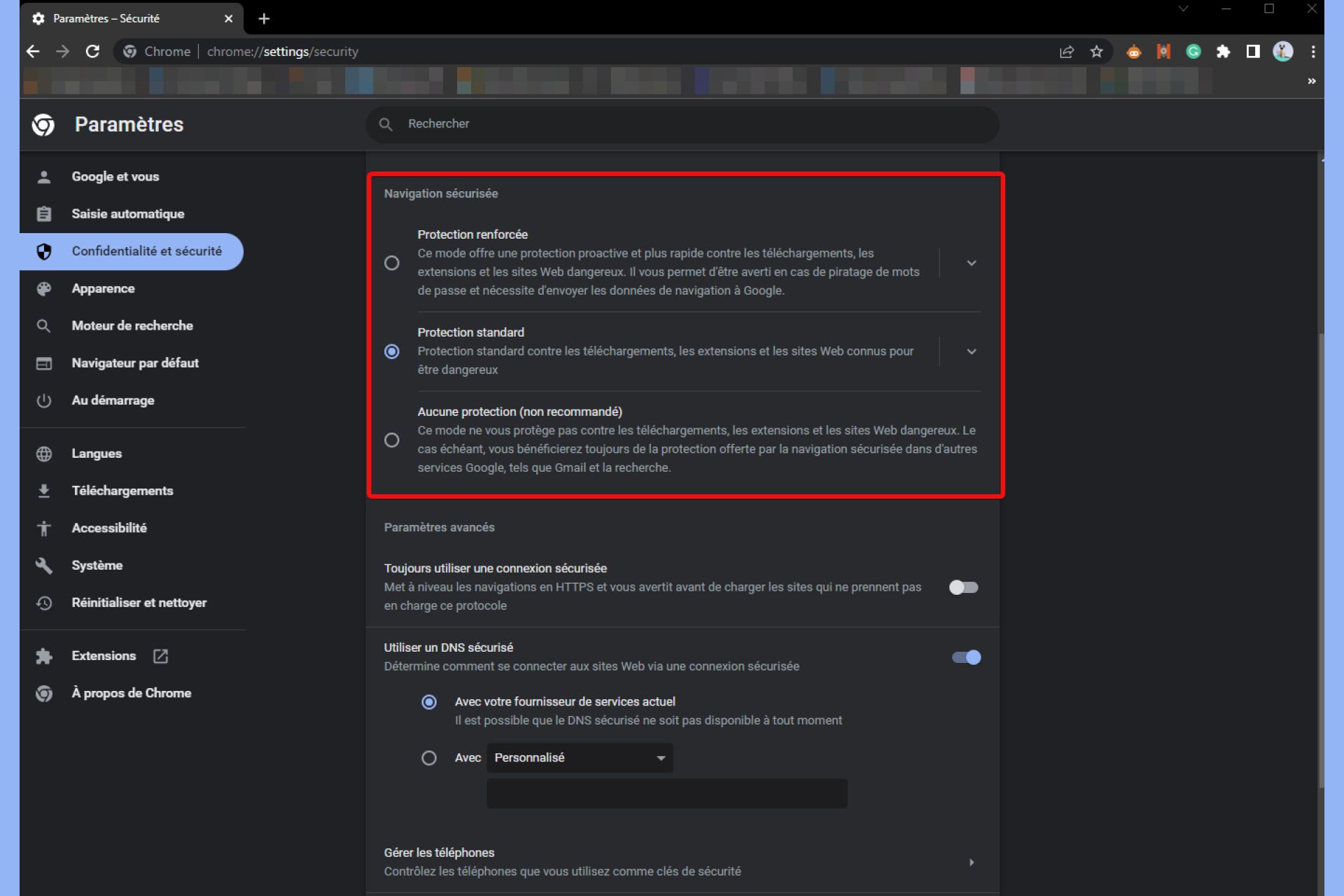The image size is (1344, 896).
Task: Open Moteur de recherche section
Action: (x=132, y=325)
